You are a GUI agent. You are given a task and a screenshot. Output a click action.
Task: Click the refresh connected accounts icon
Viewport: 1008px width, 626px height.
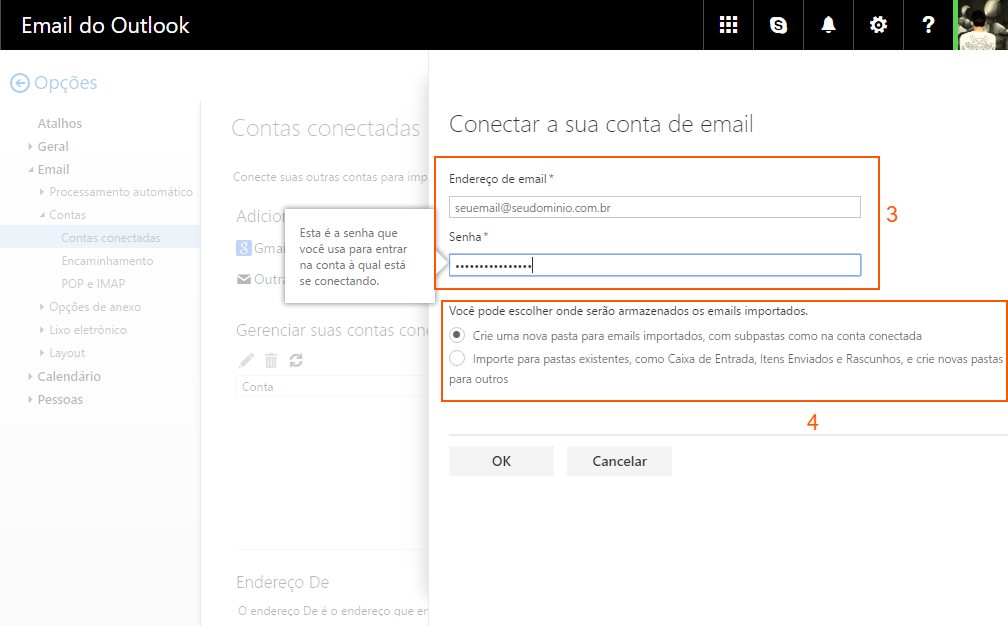point(296,361)
